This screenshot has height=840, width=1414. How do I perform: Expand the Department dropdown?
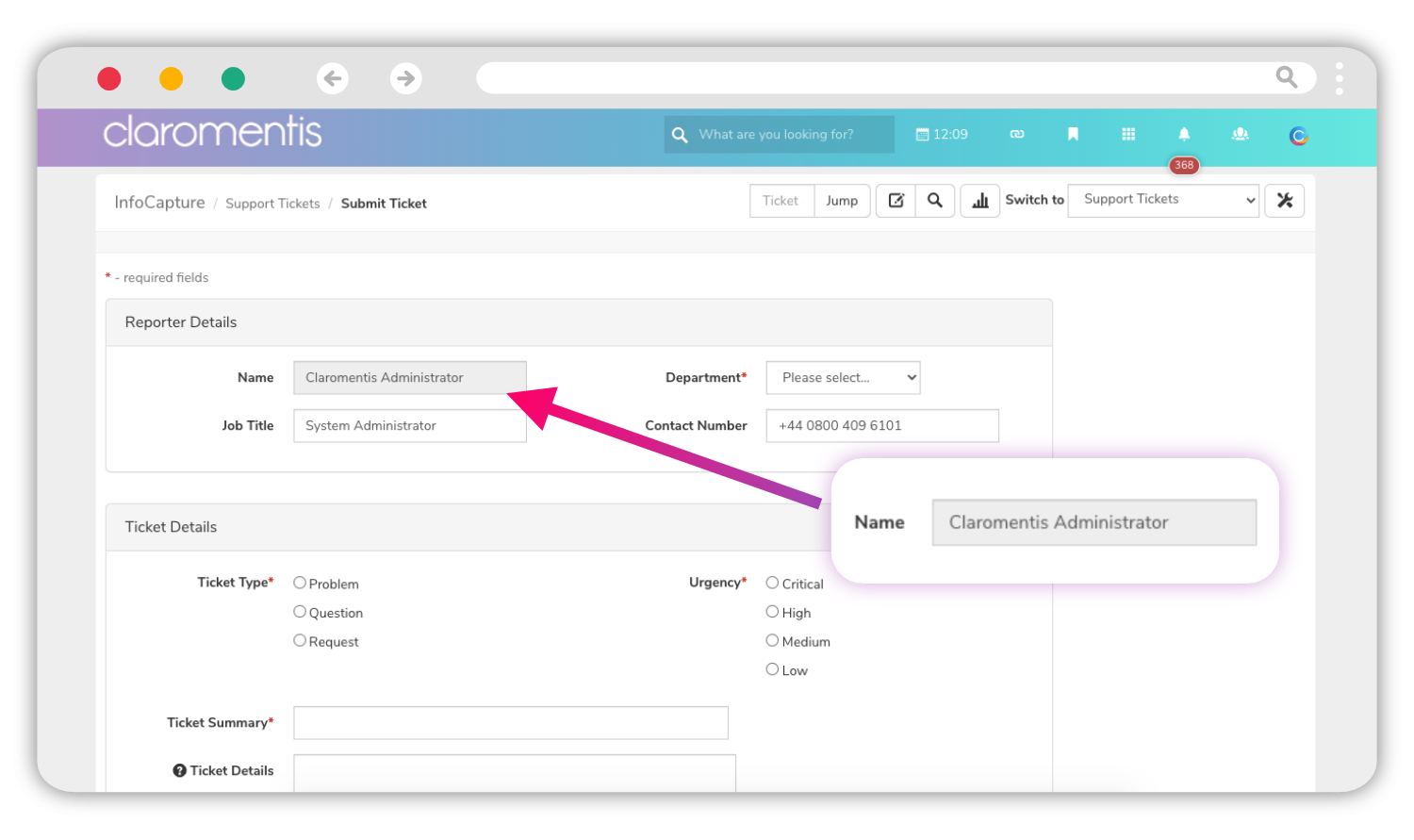(x=843, y=378)
